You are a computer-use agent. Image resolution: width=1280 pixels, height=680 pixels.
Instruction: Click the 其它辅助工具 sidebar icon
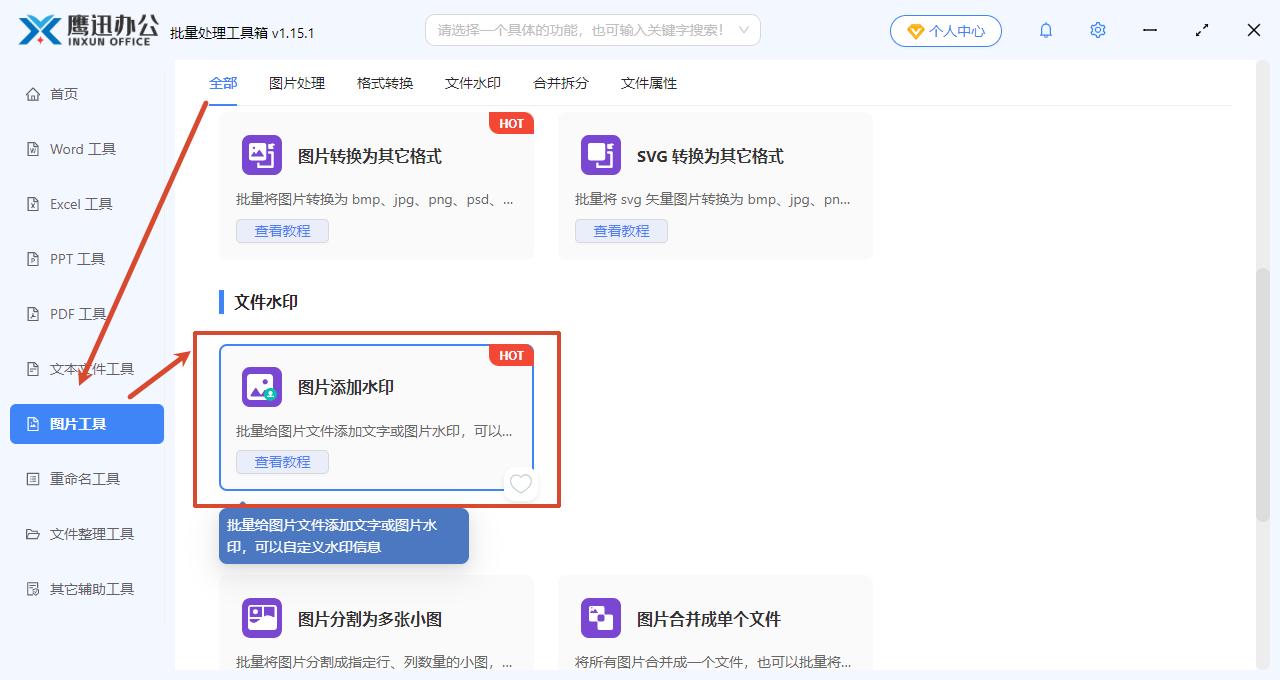coord(32,589)
